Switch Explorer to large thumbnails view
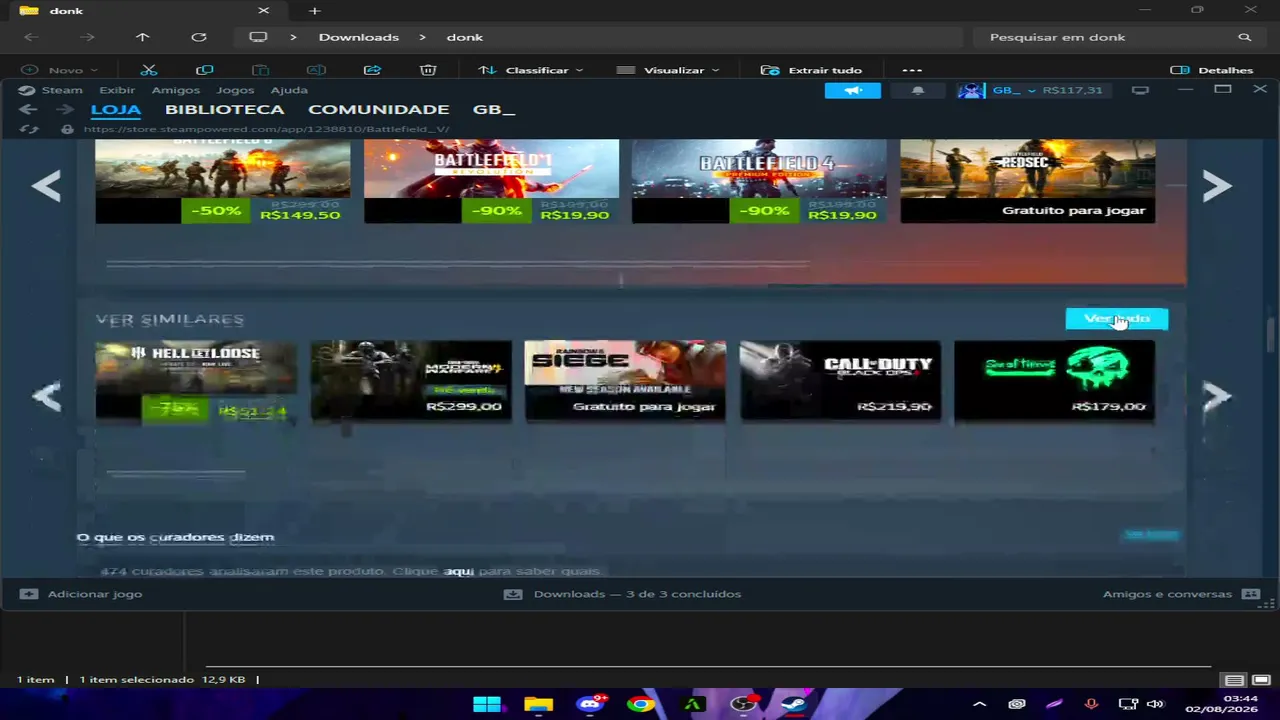The height and width of the screenshot is (720, 1280). point(1260,680)
